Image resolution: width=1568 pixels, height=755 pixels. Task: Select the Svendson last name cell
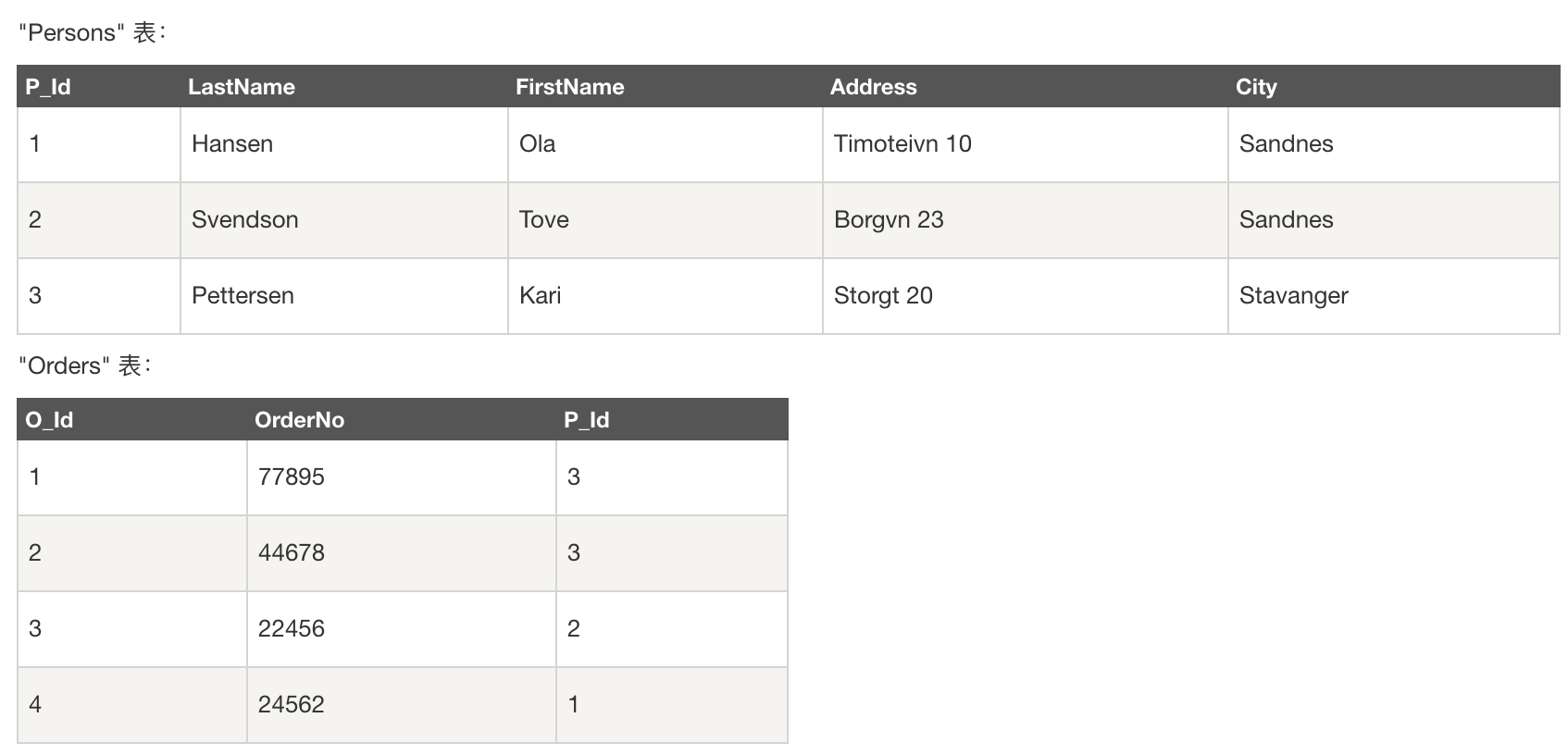pos(244,220)
